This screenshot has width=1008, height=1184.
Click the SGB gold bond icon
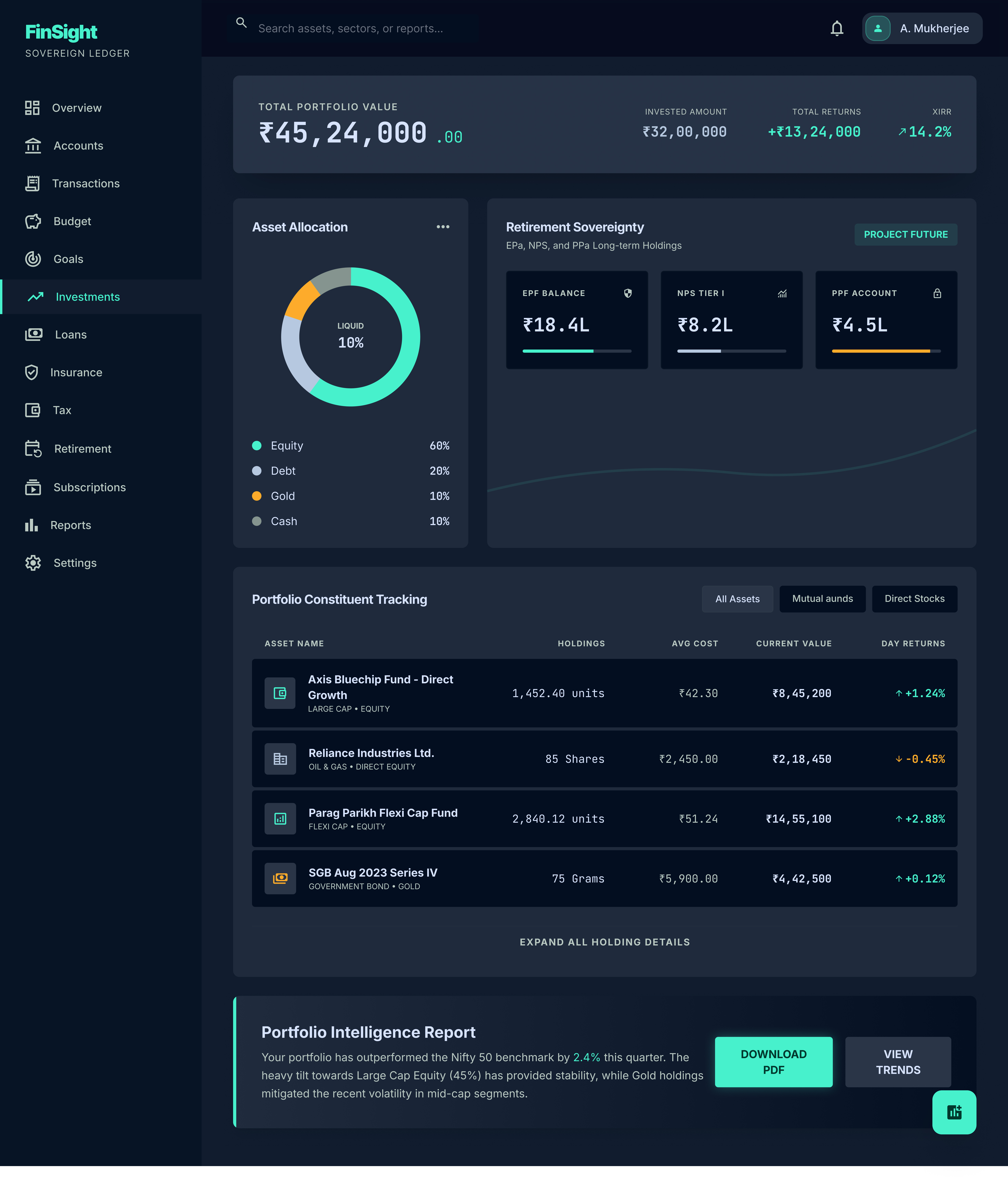coord(280,878)
